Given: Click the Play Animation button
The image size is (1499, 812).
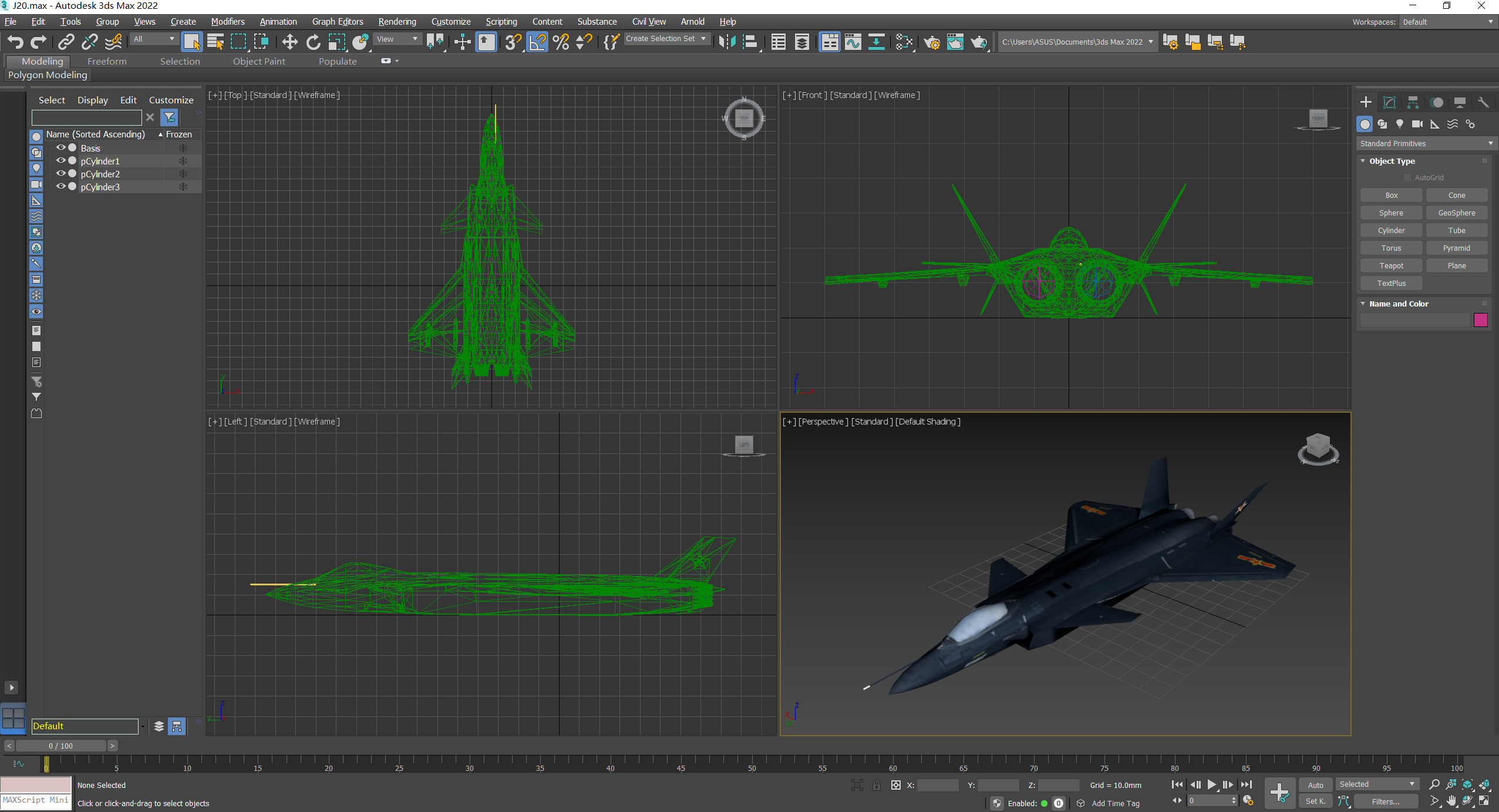Looking at the screenshot, I should (x=1211, y=784).
